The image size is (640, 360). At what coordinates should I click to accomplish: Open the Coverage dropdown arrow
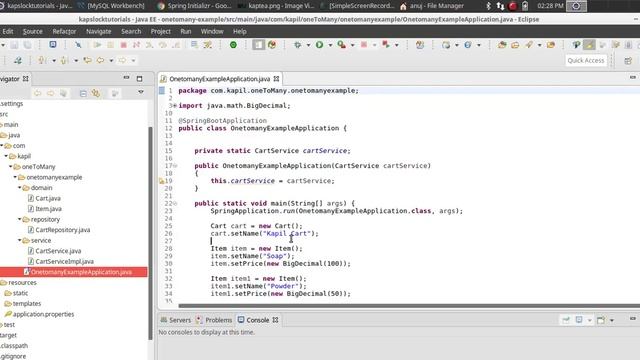click(352, 45)
